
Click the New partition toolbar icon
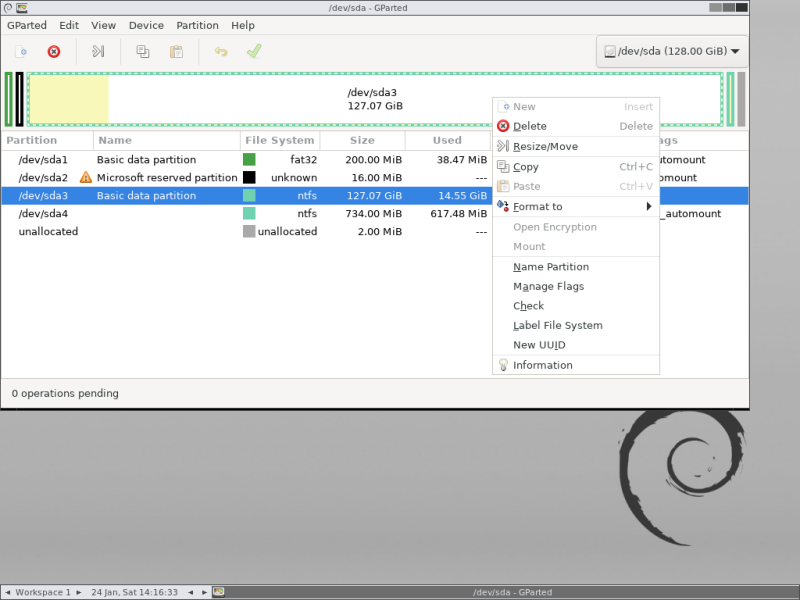[x=21, y=52]
